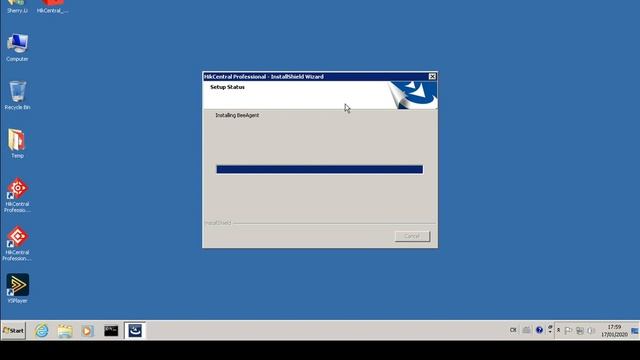Switch to command prompt taskbar window
Screen dimensions: 640x360
[x=111, y=331]
